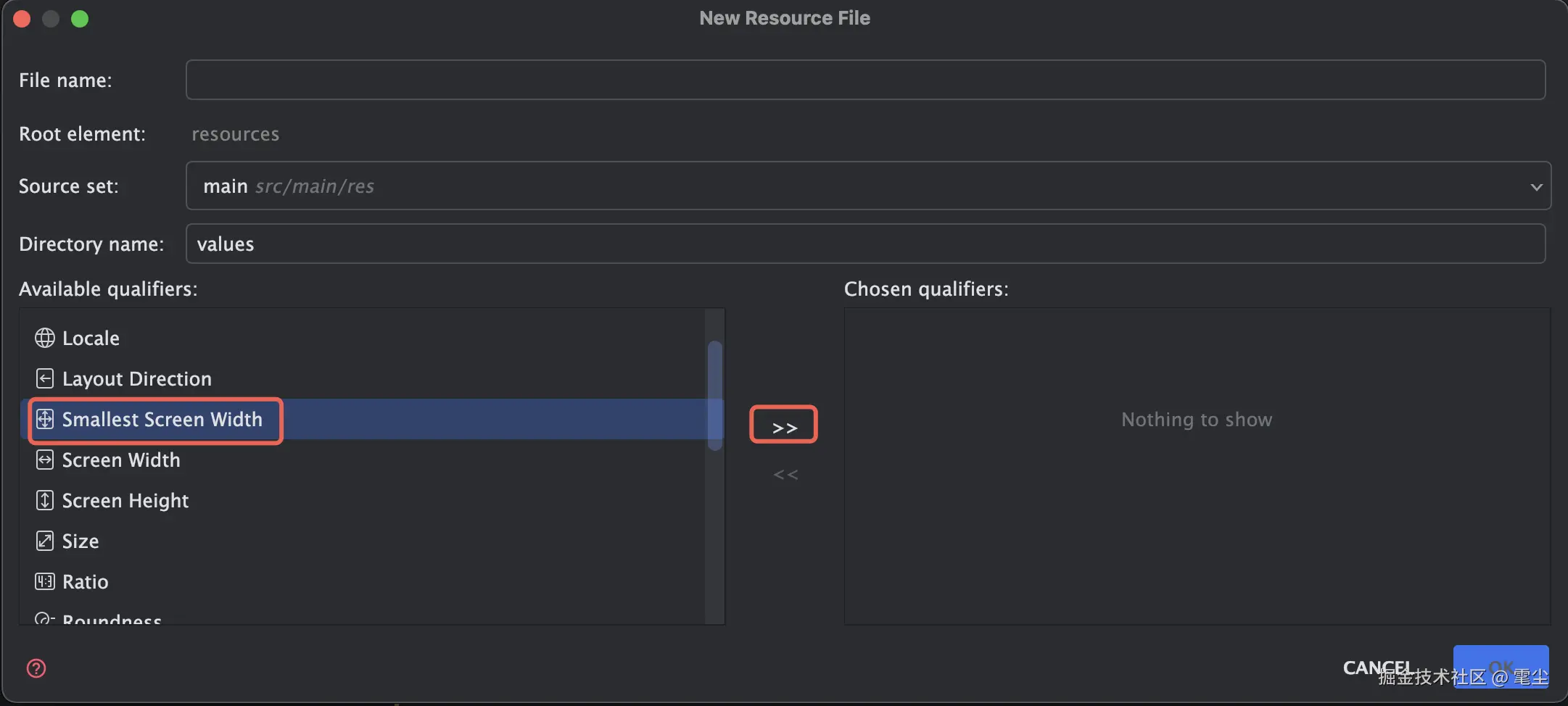Add qualifier with the >> button
This screenshot has width=1568, height=706.
click(x=783, y=425)
